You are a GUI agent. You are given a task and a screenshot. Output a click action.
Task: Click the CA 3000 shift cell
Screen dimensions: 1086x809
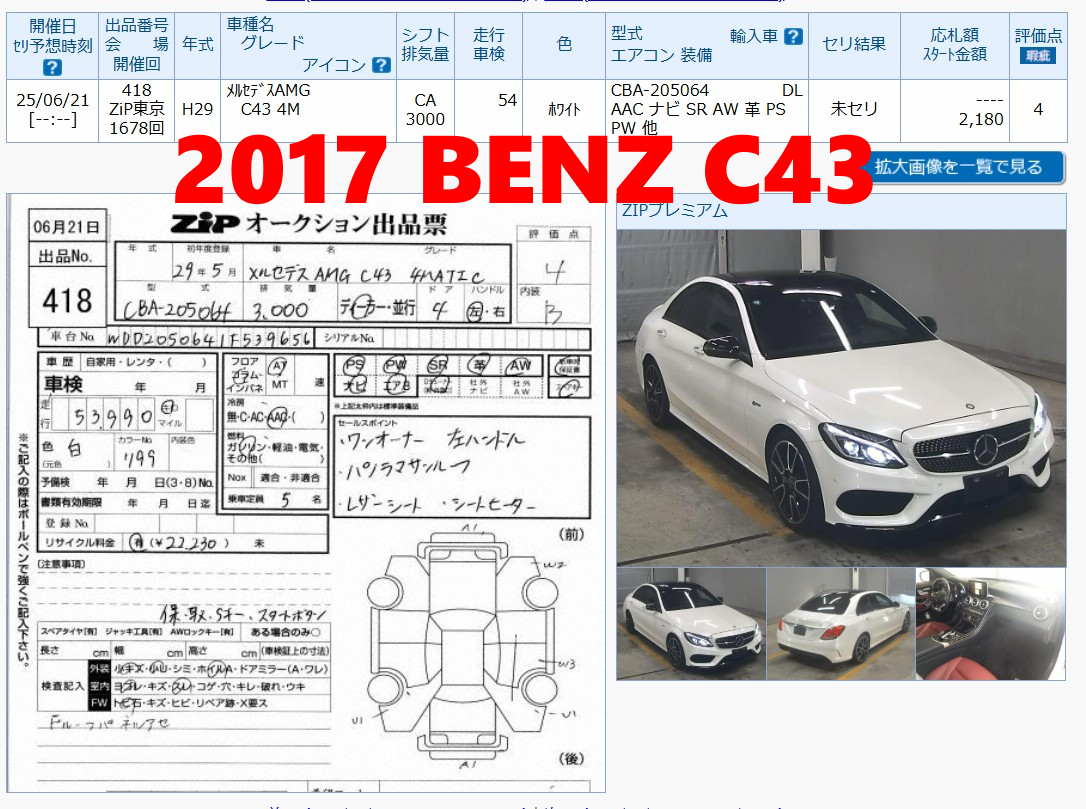pos(425,109)
